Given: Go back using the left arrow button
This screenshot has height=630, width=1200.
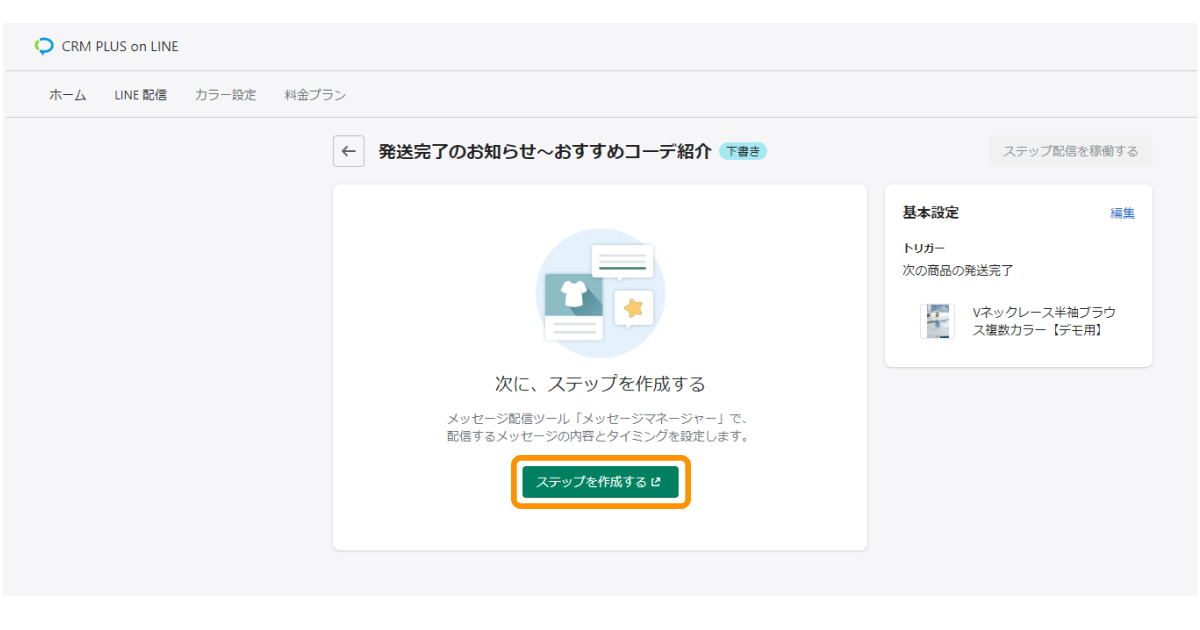Looking at the screenshot, I should click(348, 152).
